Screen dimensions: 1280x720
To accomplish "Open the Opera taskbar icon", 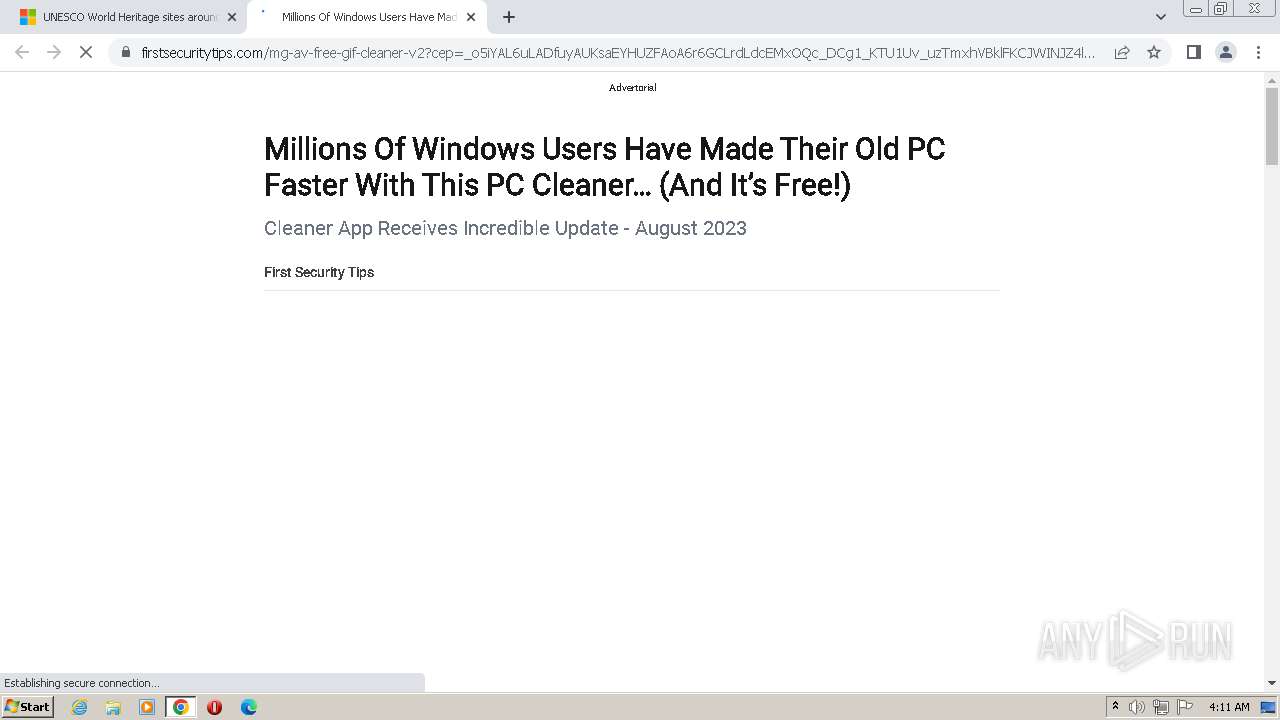I will (x=214, y=707).
